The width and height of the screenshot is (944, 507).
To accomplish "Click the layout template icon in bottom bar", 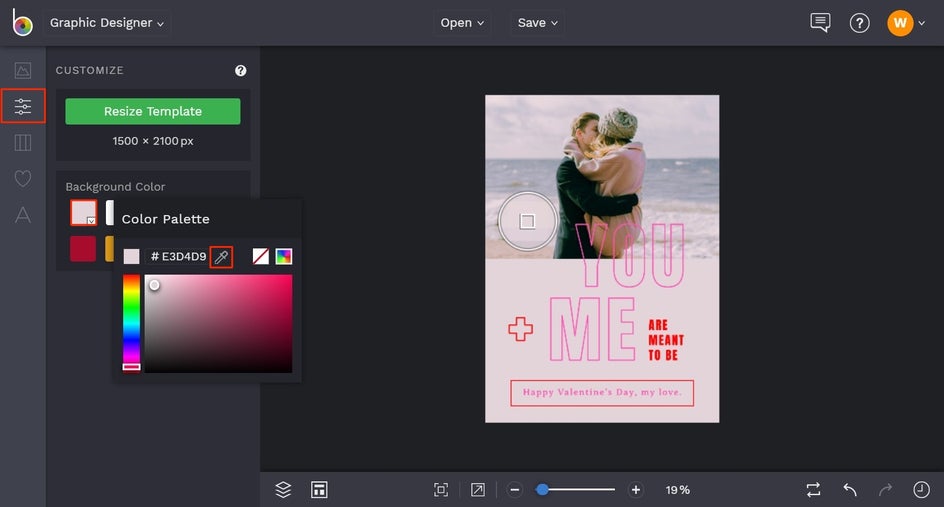I will (x=319, y=490).
